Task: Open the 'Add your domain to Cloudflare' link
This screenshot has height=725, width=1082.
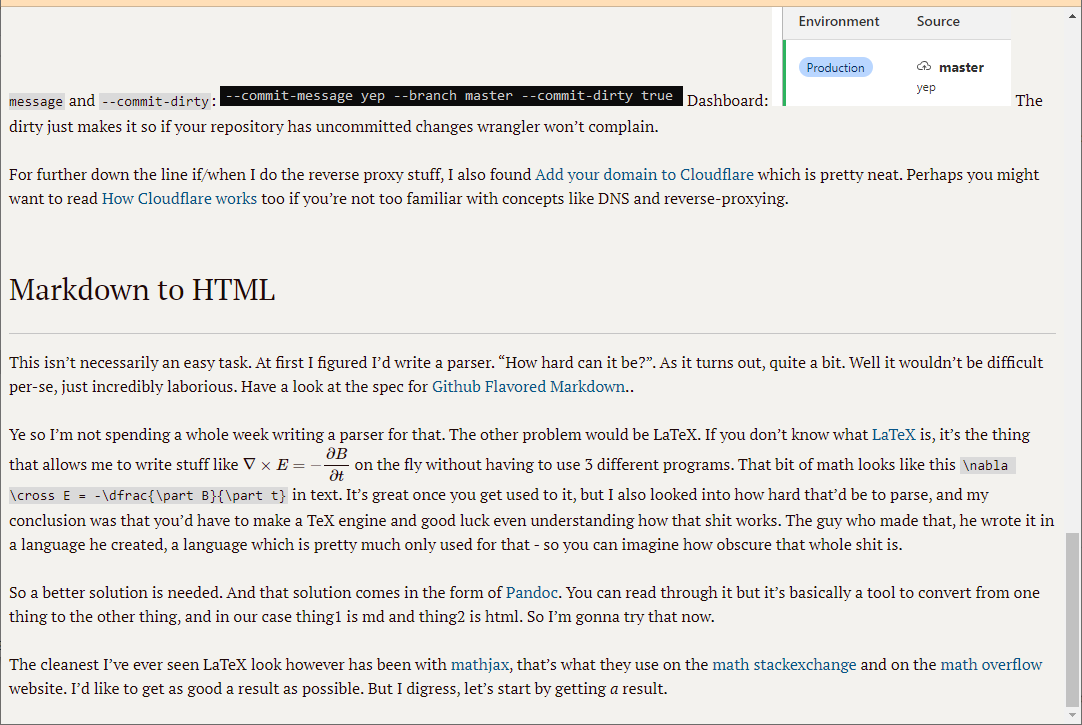Action: pos(644,175)
